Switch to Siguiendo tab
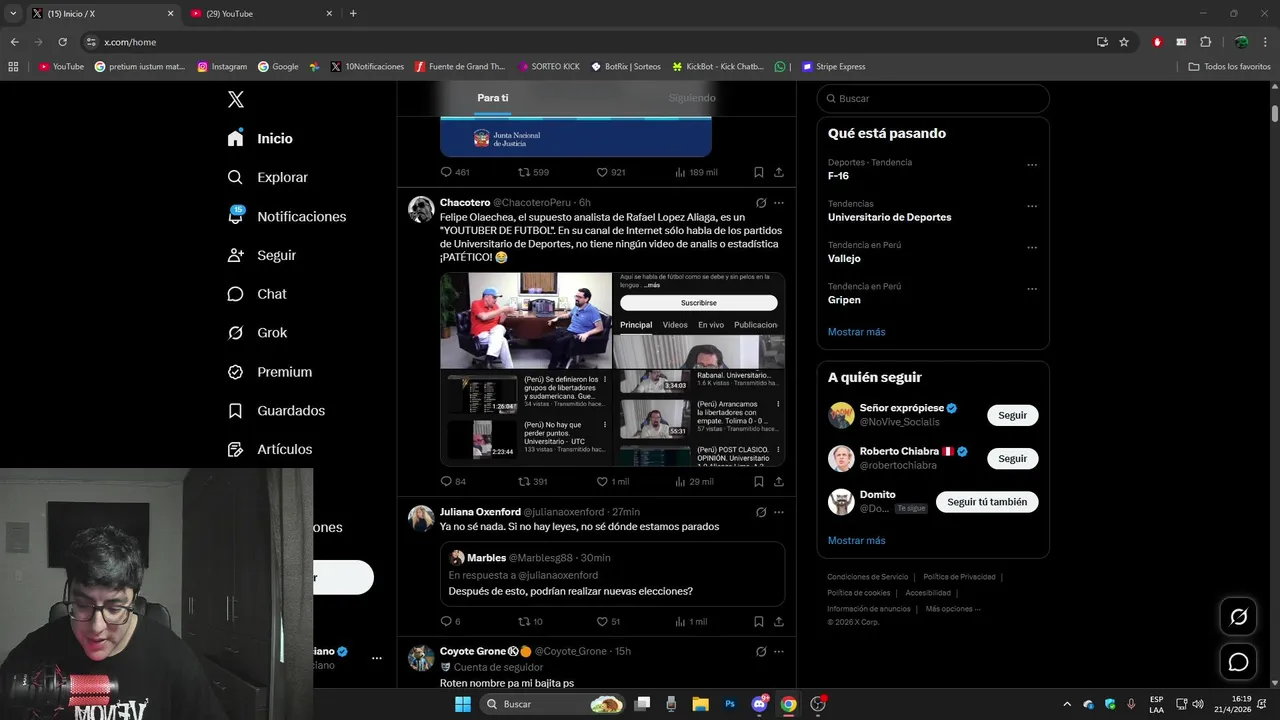The width and height of the screenshot is (1280, 720). 692,98
